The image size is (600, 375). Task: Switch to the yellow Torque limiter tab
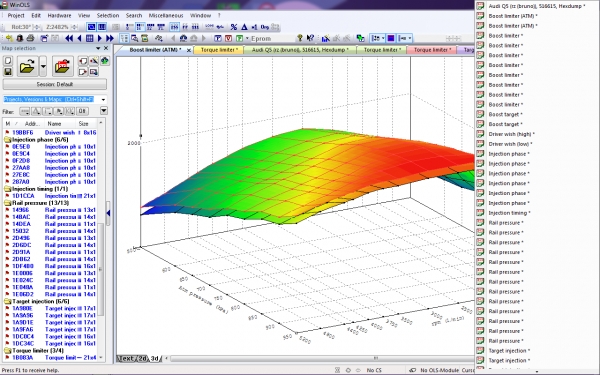click(219, 50)
